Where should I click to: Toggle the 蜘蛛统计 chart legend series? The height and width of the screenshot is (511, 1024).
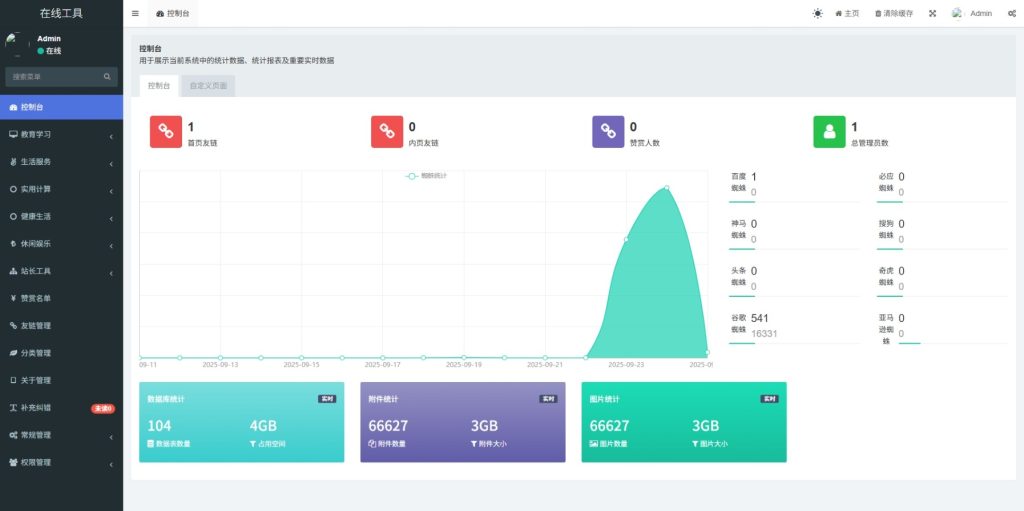click(426, 176)
